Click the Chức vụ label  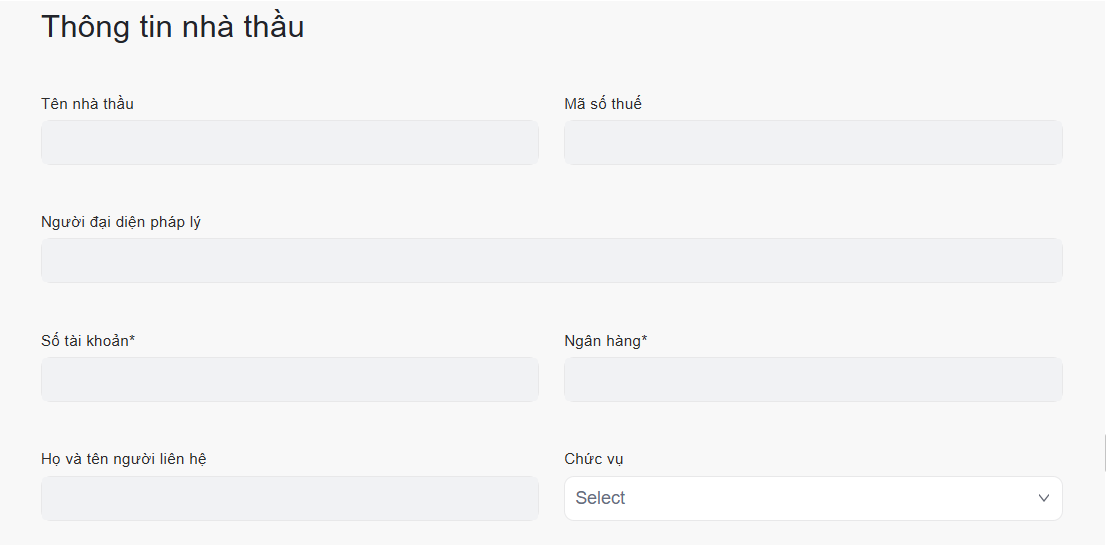[594, 459]
